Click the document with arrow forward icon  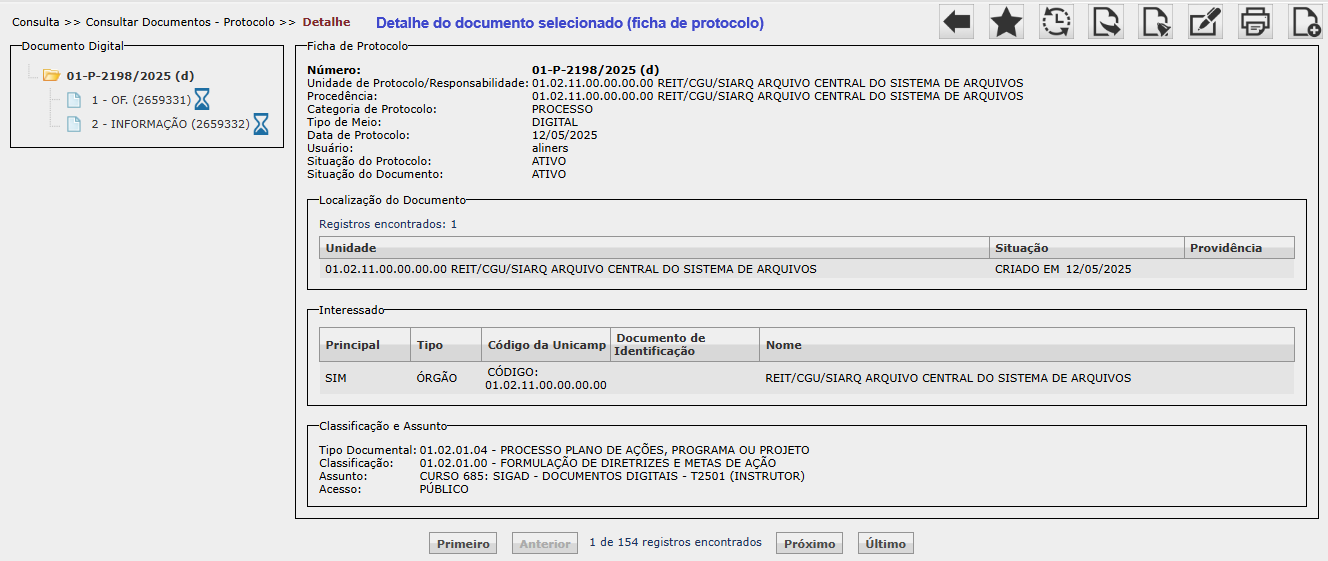point(1106,21)
